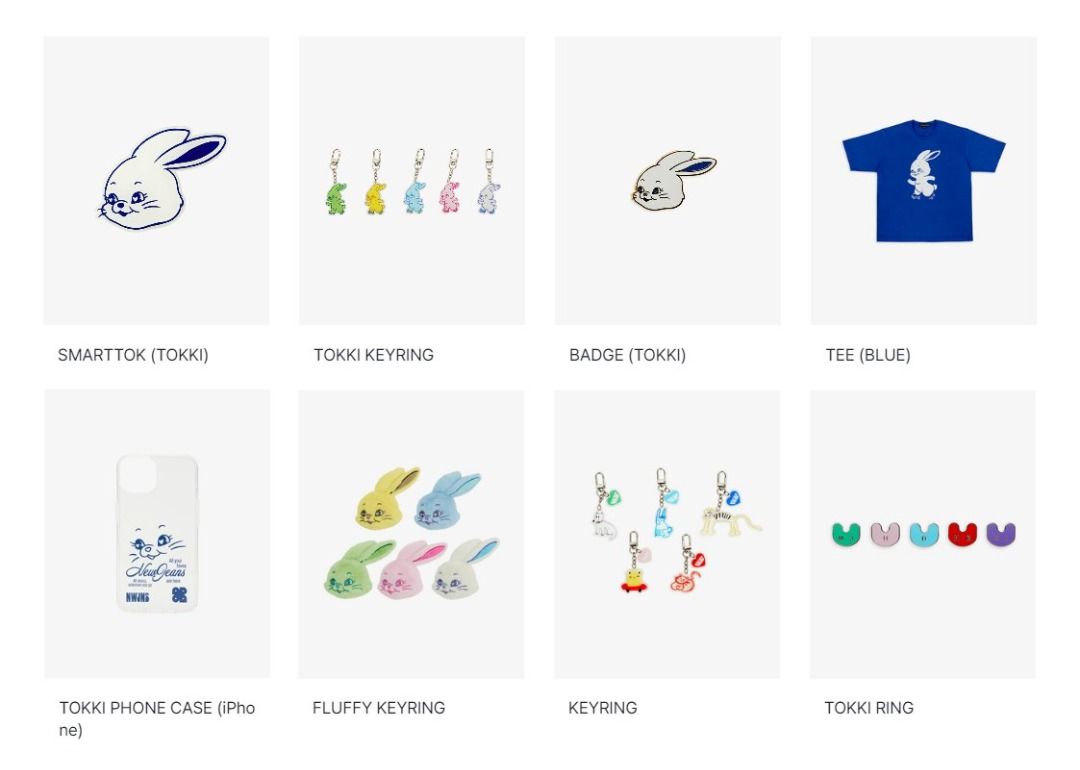1080x770 pixels.
Task: Open the TOKKI KEYRING product image
Action: (412, 180)
